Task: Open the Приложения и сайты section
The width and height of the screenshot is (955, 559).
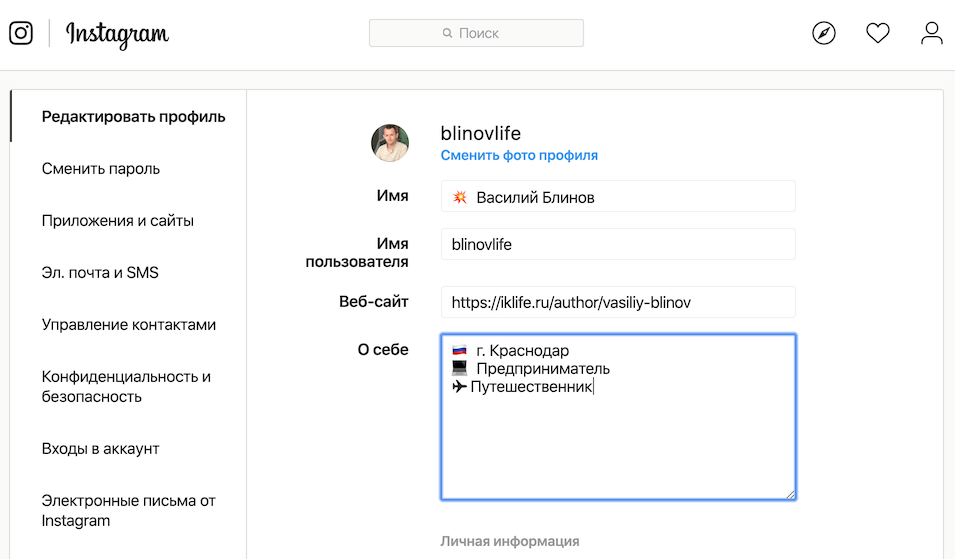Action: click(118, 220)
